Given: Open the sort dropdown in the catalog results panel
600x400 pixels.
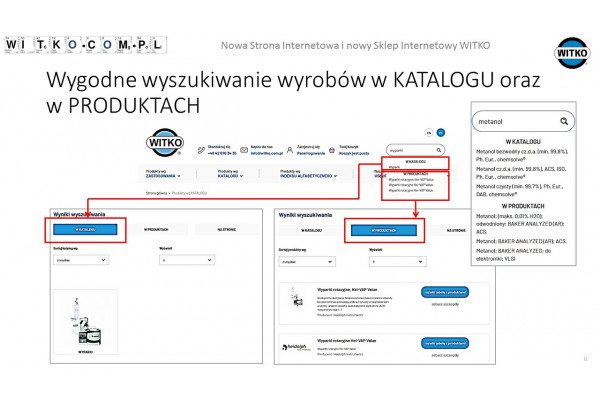Looking at the screenshot, I should click(81, 260).
